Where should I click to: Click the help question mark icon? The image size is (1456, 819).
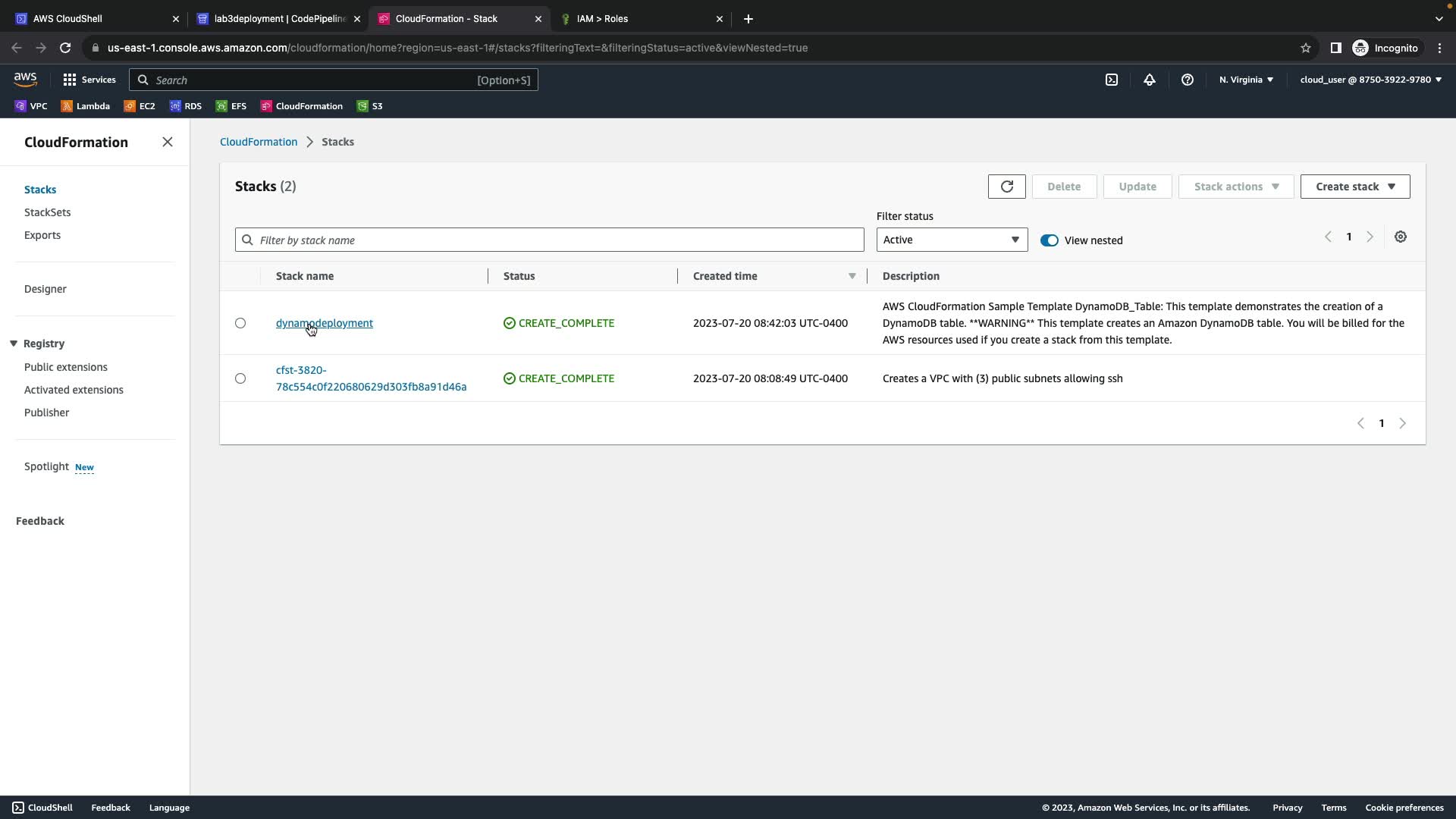point(1187,80)
